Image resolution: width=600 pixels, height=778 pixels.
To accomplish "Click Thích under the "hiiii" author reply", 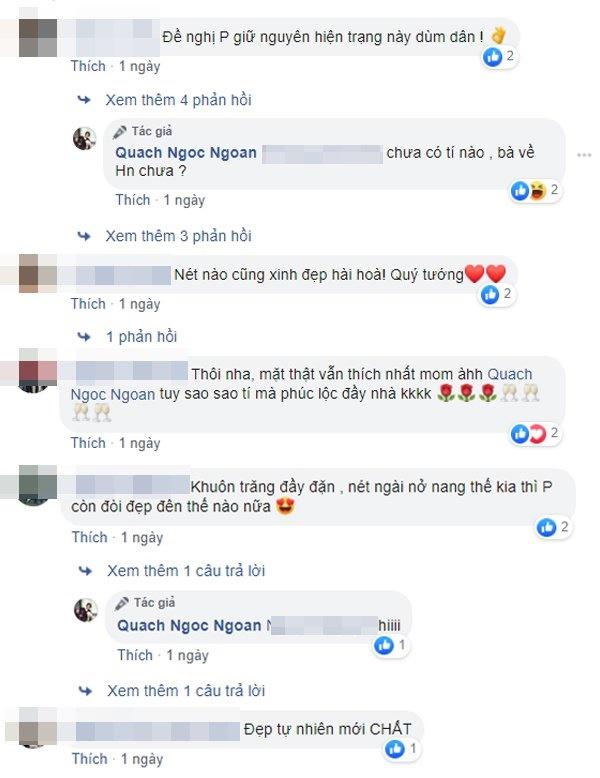I will pos(135,655).
